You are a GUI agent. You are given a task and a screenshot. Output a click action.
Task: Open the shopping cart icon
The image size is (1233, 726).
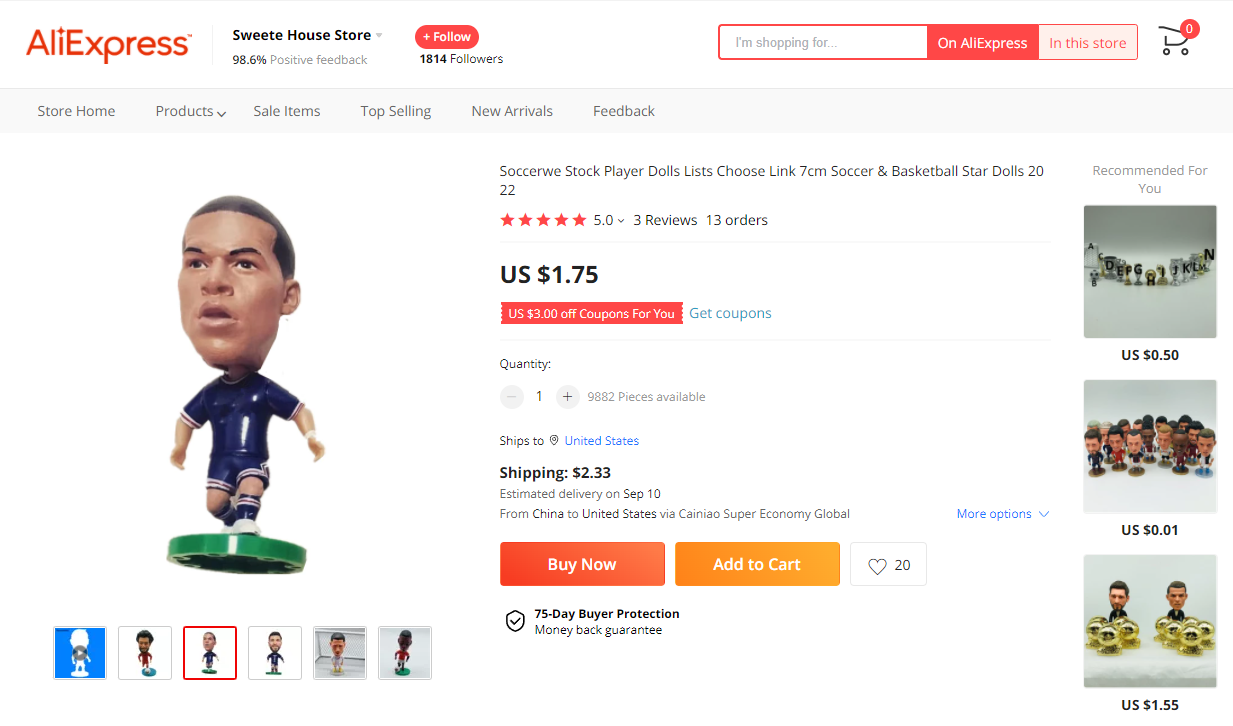[x=1175, y=42]
